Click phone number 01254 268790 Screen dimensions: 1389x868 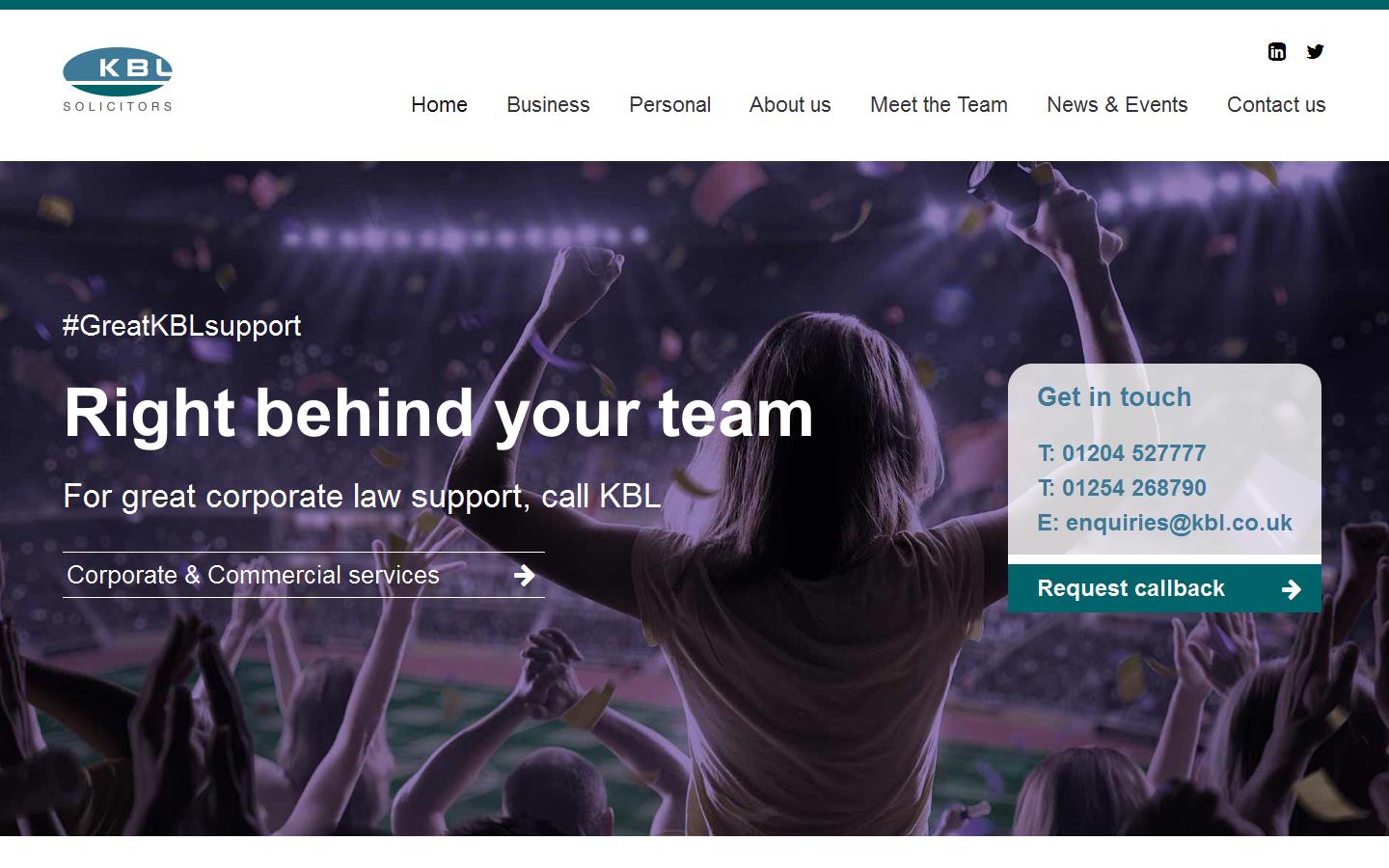click(1133, 488)
